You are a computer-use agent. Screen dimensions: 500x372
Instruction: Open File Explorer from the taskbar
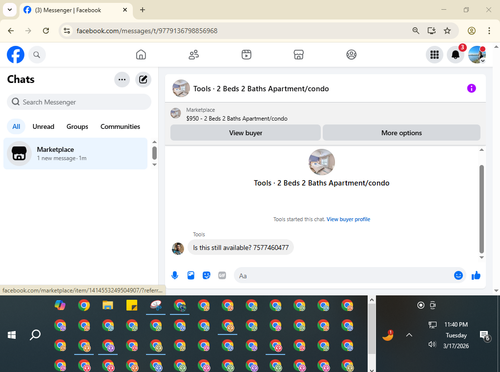tap(108, 305)
